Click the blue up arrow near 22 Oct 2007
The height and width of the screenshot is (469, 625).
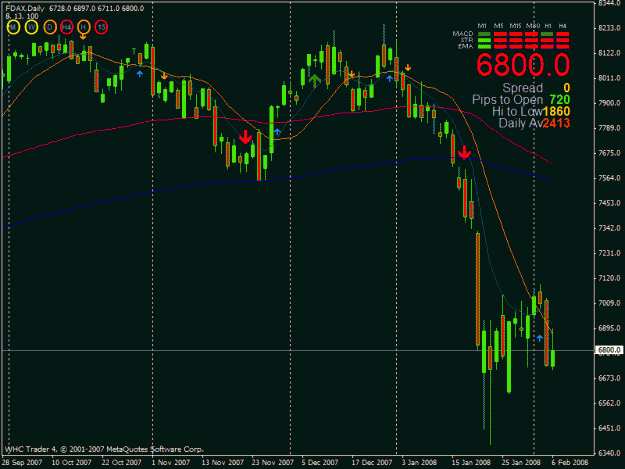click(x=140, y=74)
